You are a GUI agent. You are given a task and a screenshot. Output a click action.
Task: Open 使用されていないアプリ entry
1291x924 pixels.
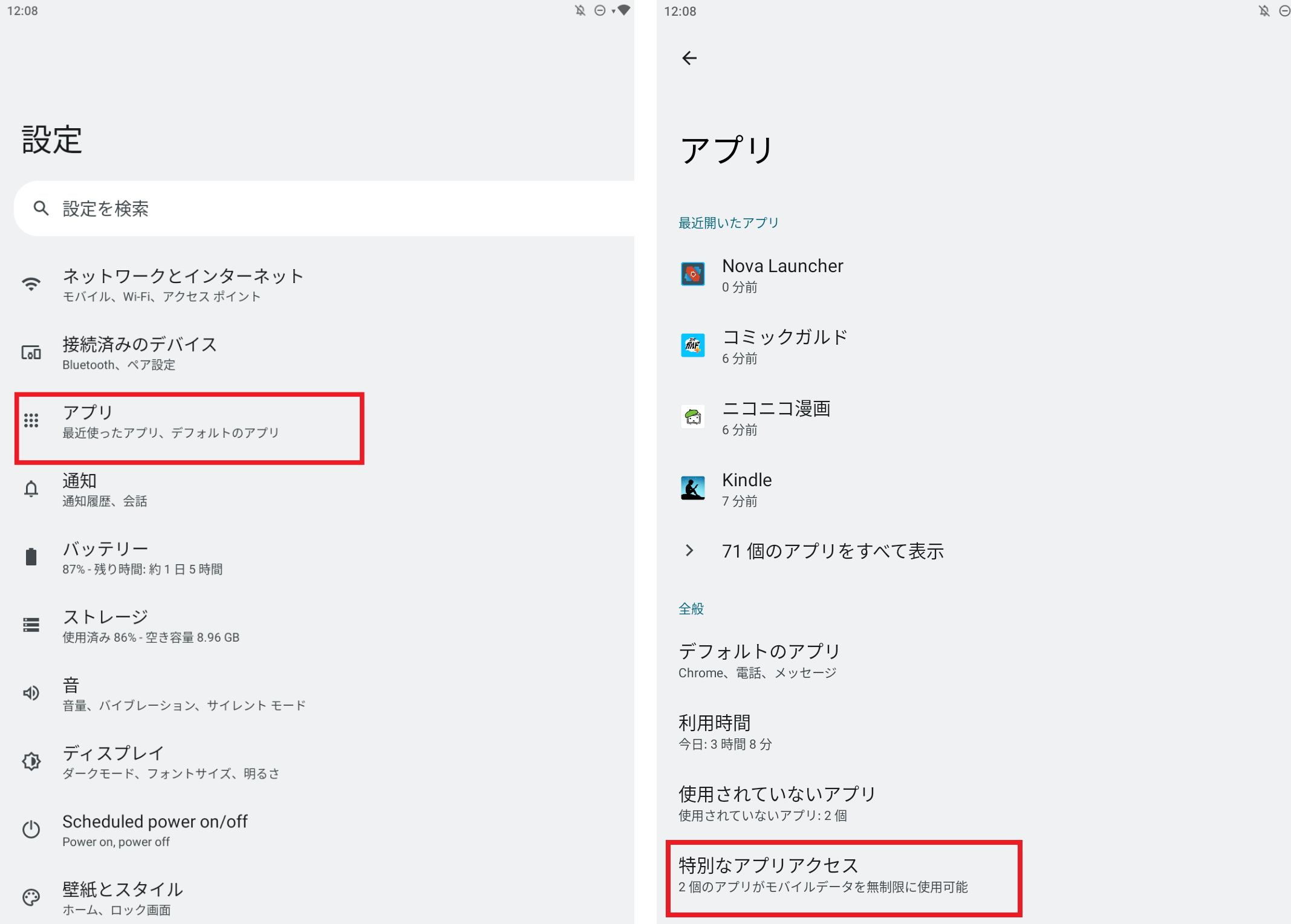(777, 803)
